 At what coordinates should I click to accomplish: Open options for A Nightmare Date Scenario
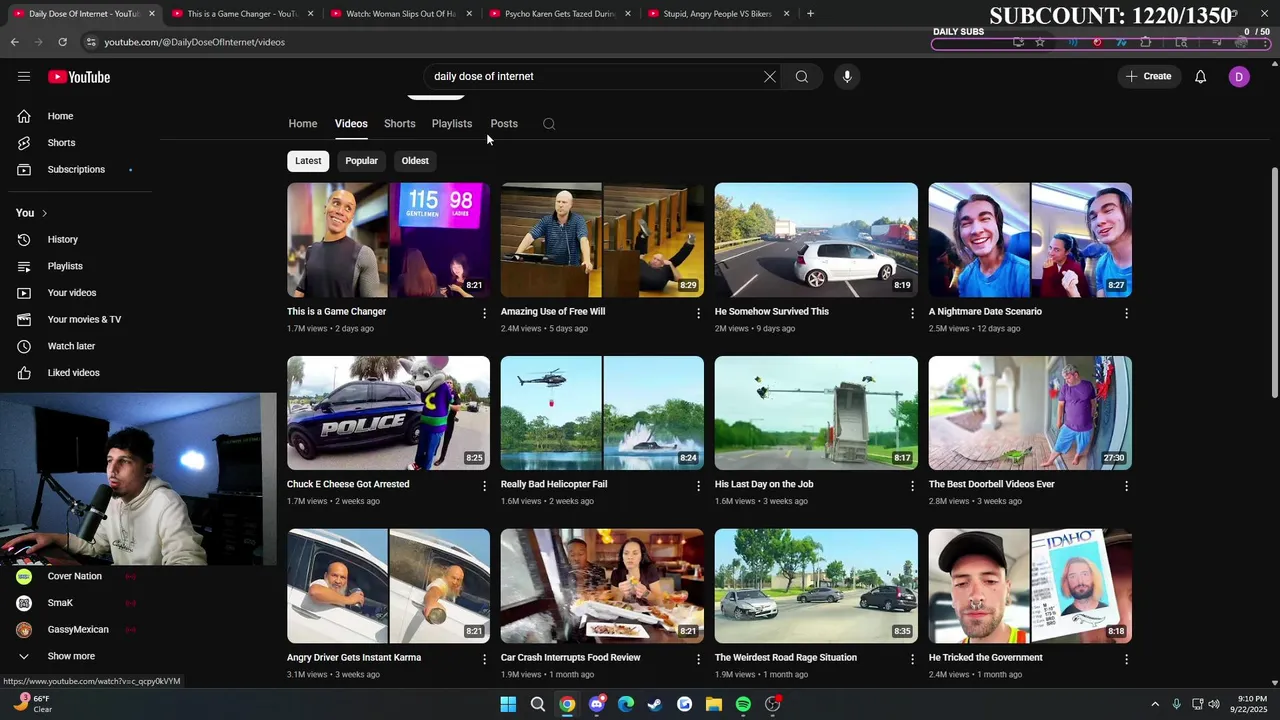click(1126, 313)
